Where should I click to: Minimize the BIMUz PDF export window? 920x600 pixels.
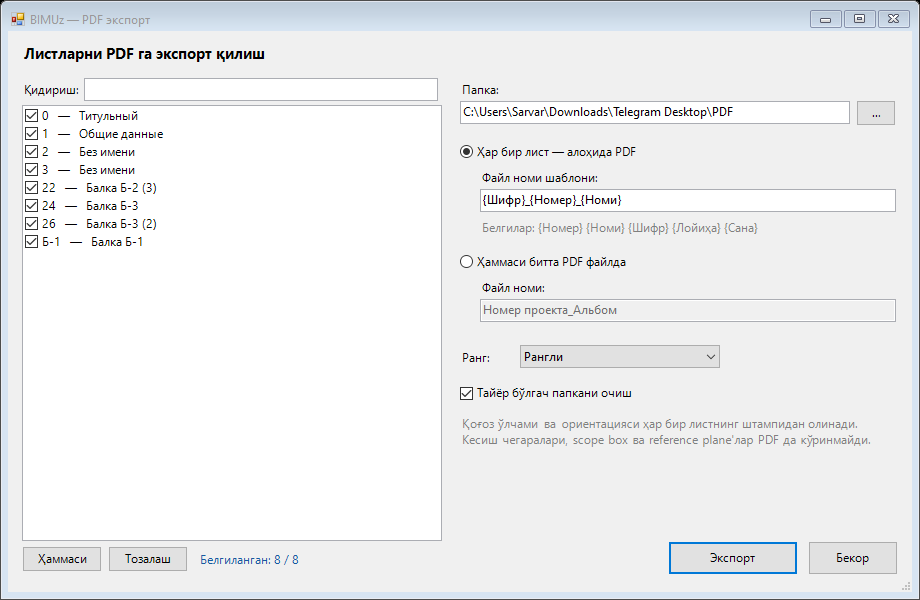[826, 19]
